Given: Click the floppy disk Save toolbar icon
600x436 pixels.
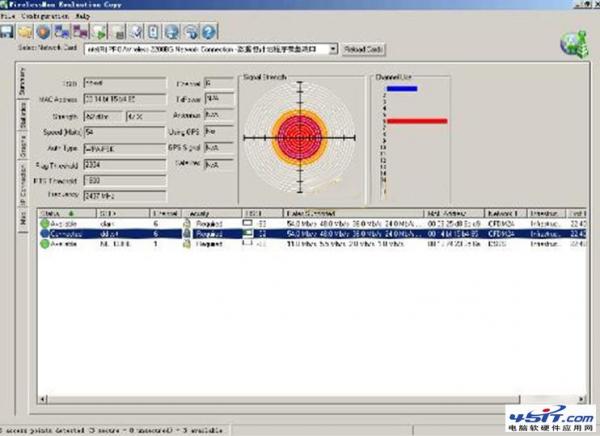Looking at the screenshot, I should point(7,31).
